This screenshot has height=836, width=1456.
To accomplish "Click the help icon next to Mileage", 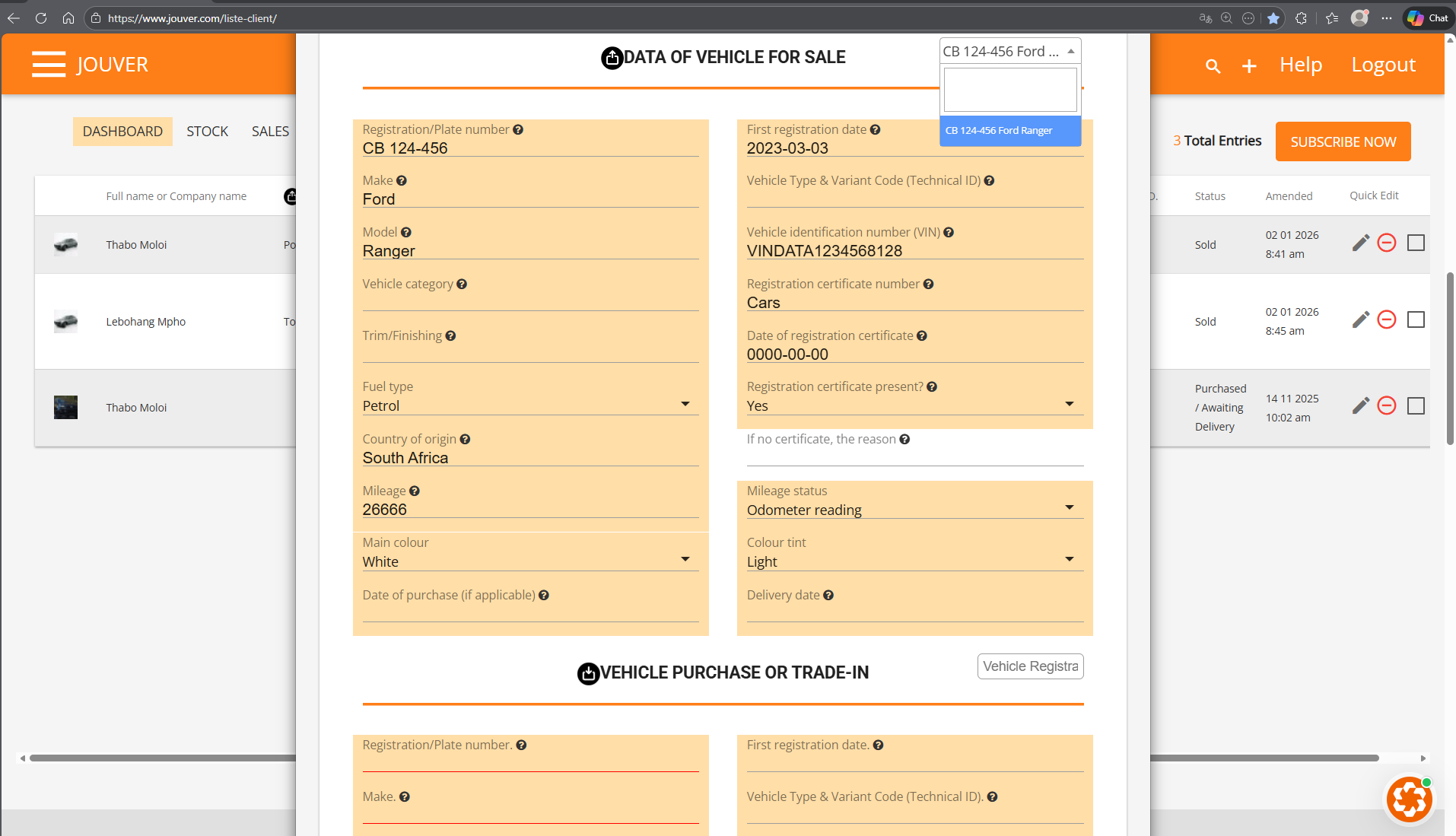I will pyautogui.click(x=415, y=491).
